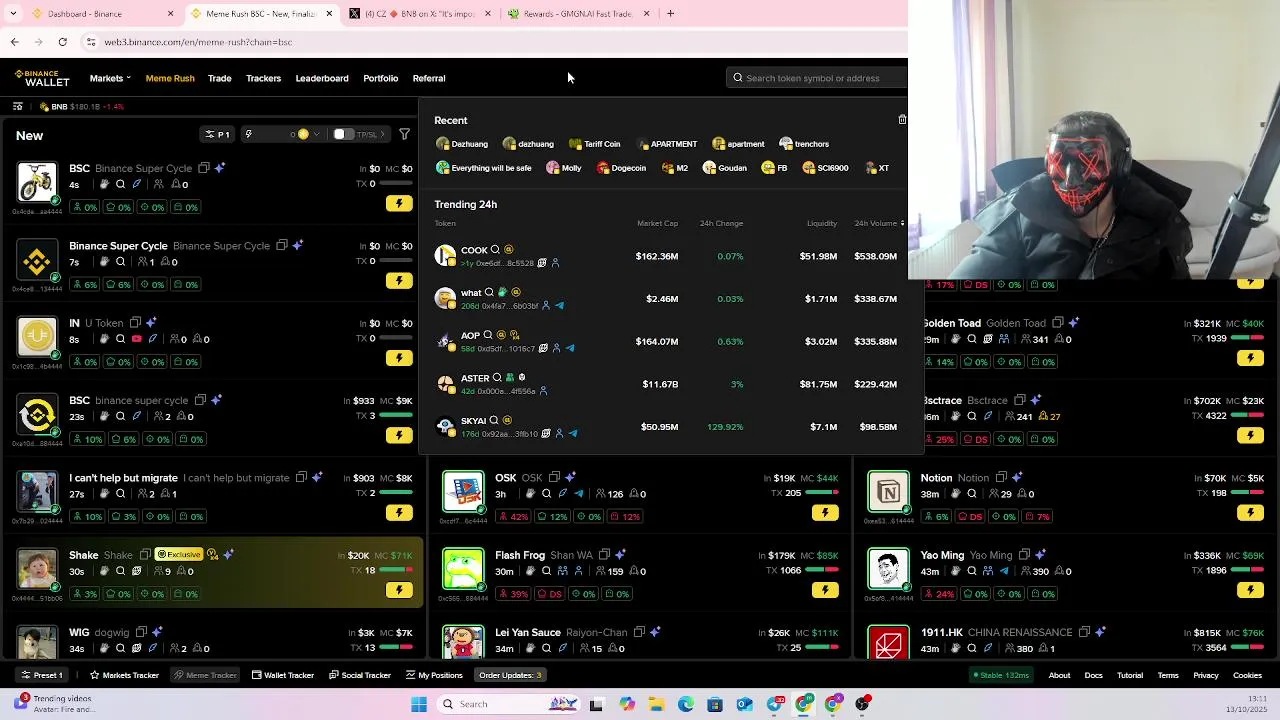Open the Leaderboard page

point(322,78)
